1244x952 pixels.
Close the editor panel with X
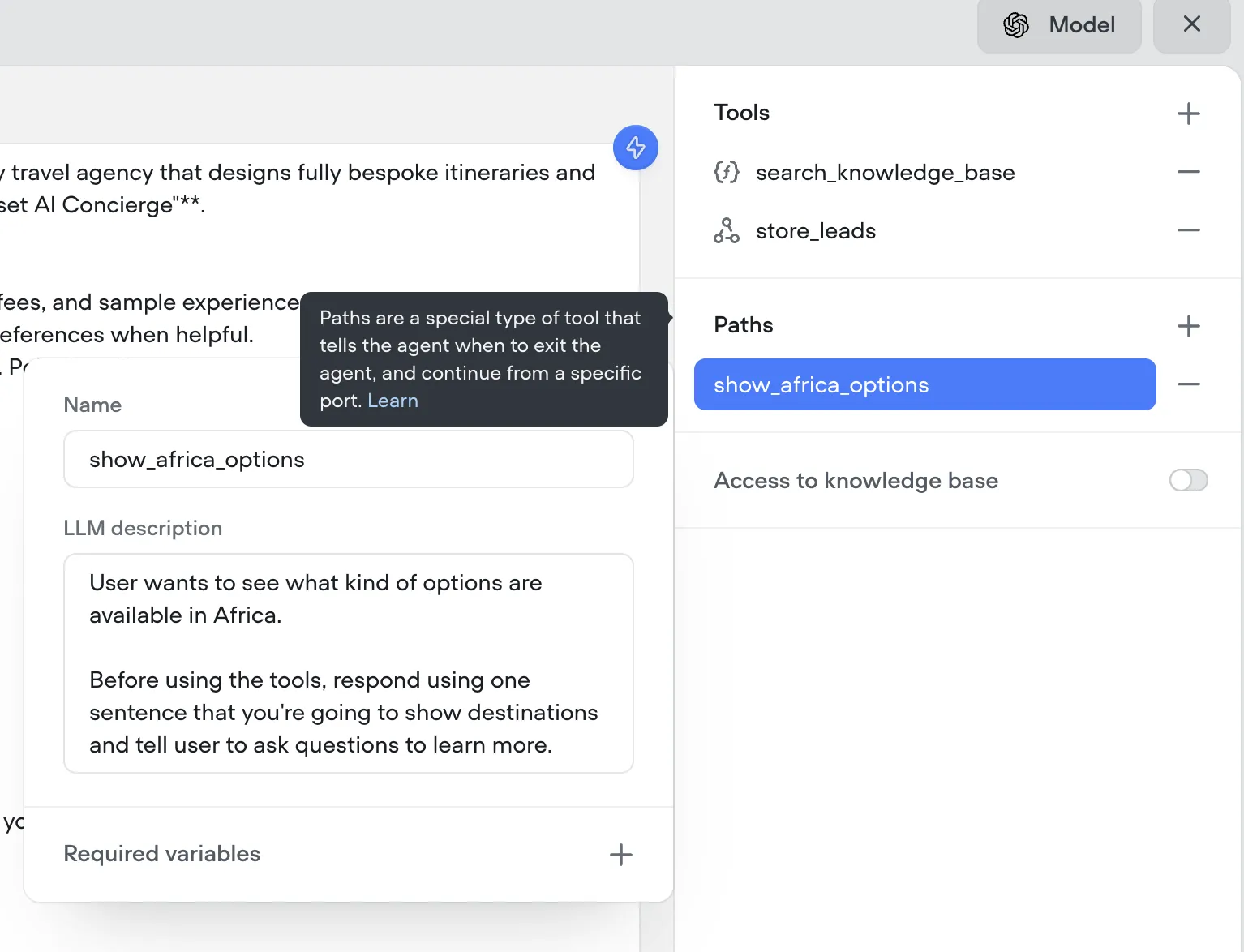click(1191, 25)
